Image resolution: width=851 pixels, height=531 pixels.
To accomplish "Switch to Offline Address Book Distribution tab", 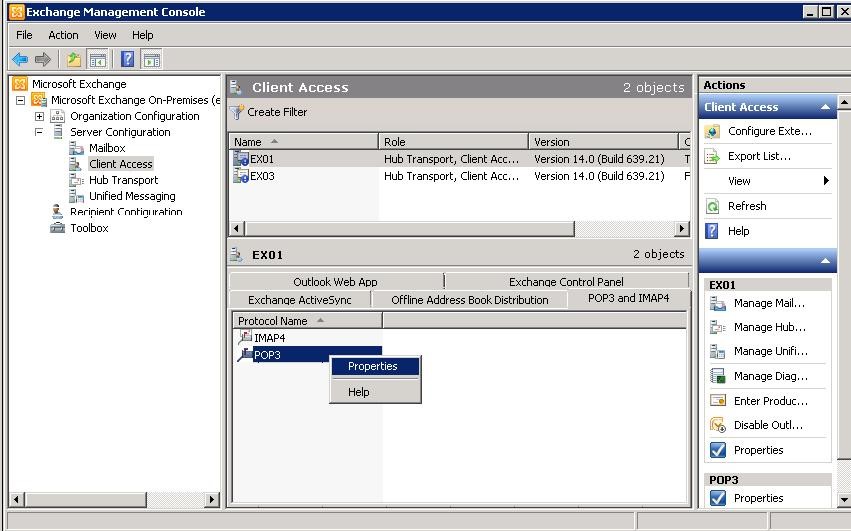I will (469, 300).
